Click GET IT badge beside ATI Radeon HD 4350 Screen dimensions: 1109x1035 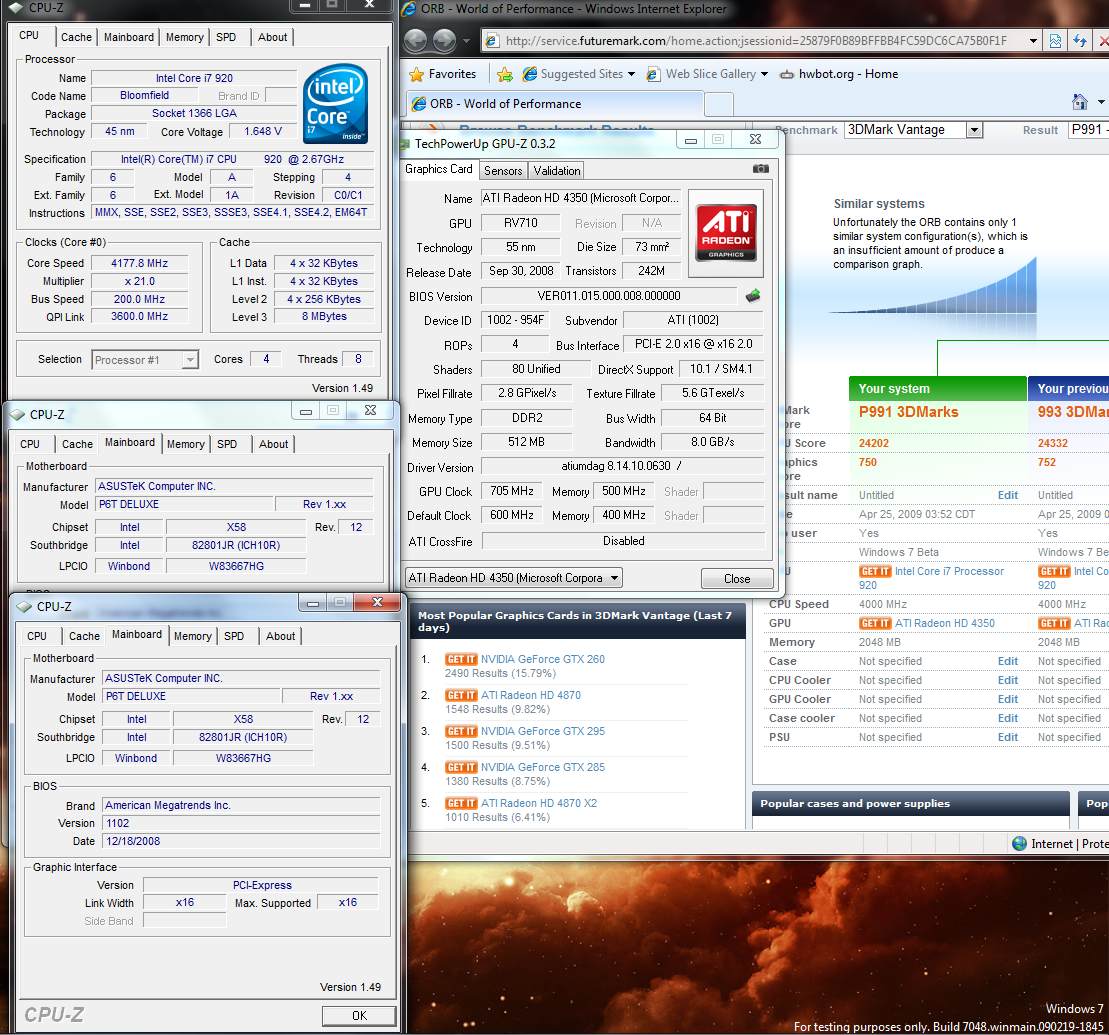(875, 623)
